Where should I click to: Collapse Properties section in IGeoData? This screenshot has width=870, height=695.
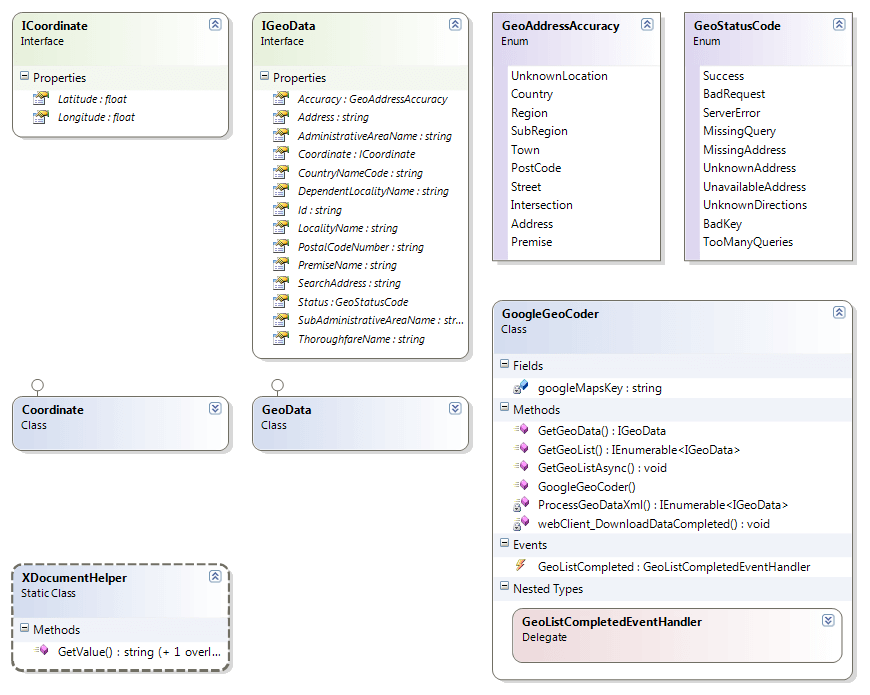coord(264,75)
